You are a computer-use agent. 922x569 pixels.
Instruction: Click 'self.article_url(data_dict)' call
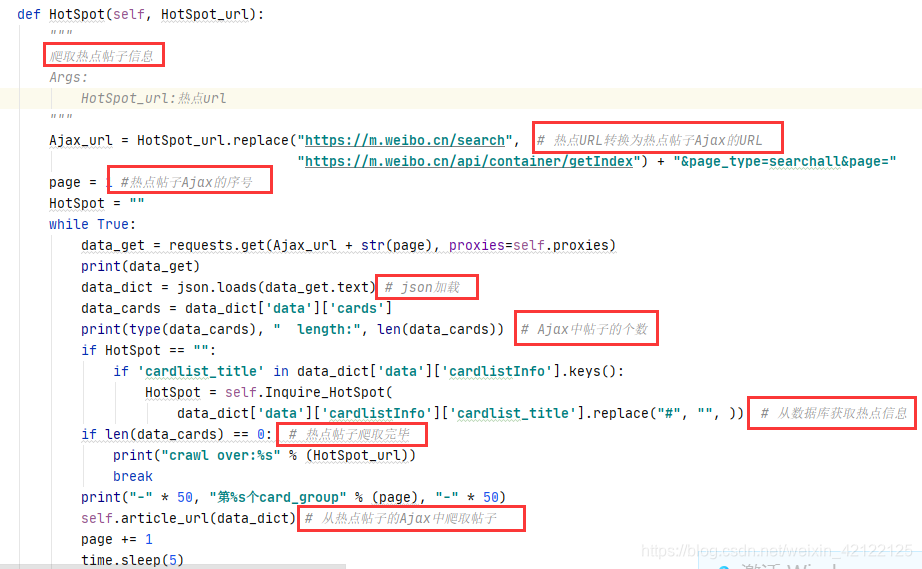188,518
